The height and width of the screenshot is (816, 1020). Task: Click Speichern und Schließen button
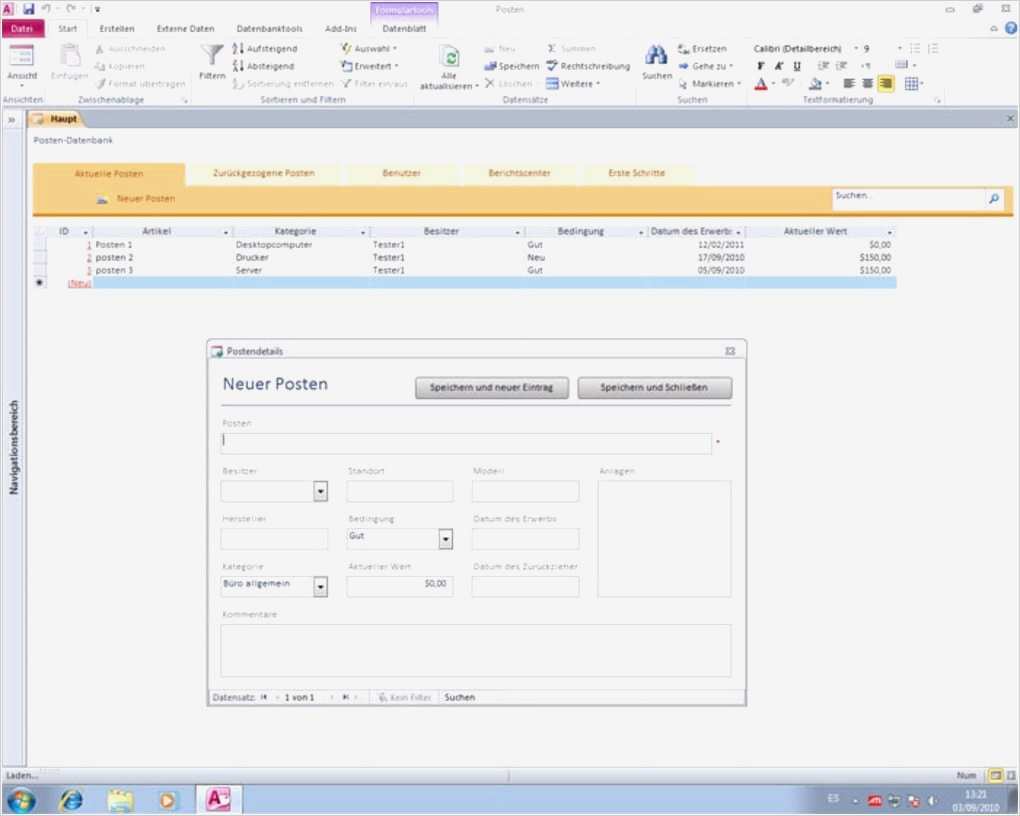click(654, 388)
